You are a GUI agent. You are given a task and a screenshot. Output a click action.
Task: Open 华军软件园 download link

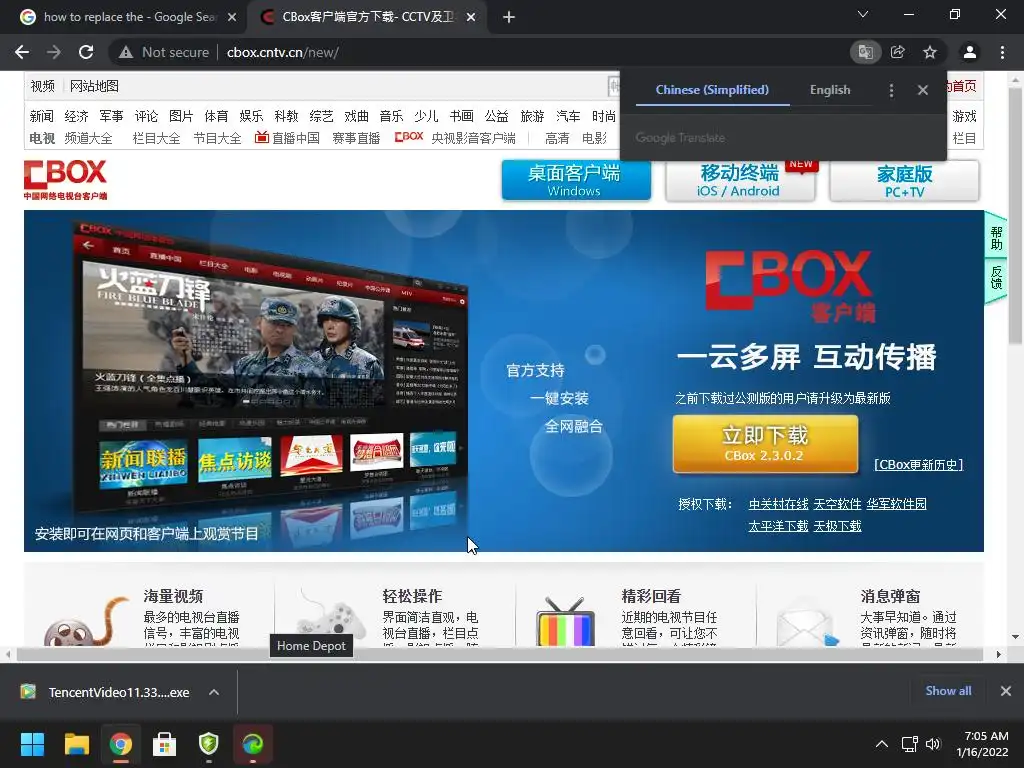point(897,504)
